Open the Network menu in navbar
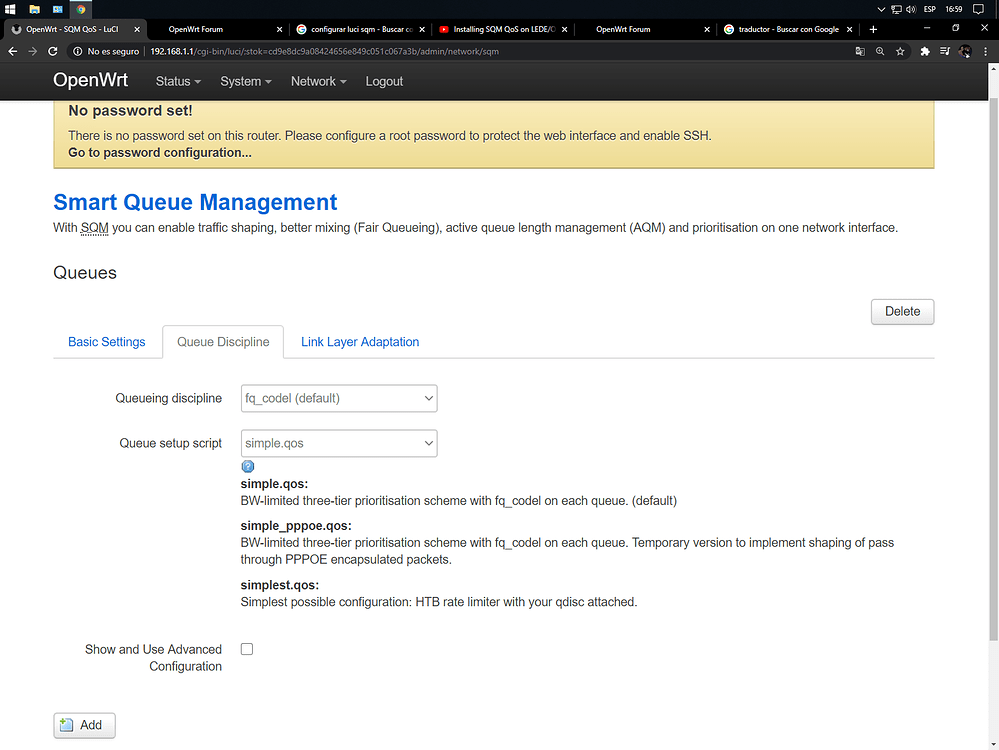The width and height of the screenshot is (999, 750). pos(318,81)
